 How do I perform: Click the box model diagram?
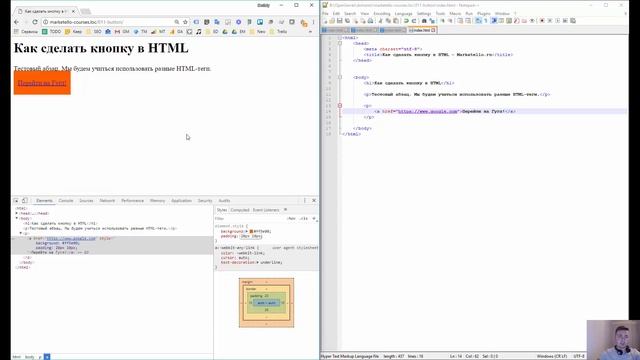267,303
